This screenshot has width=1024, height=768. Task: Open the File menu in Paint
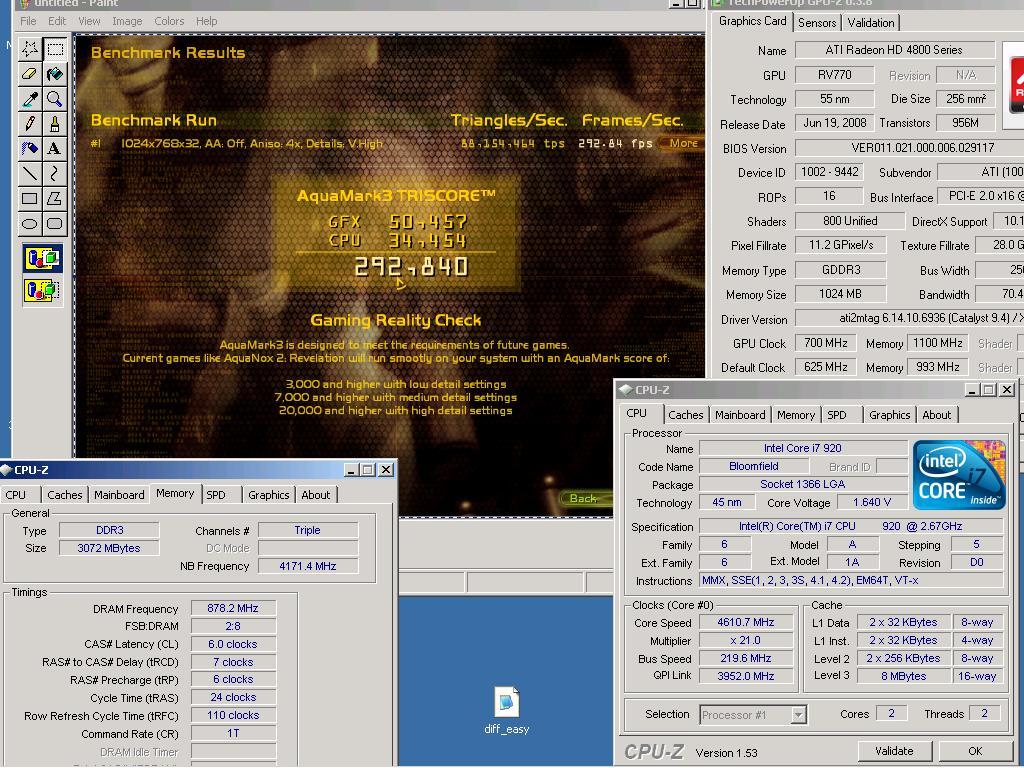point(28,21)
